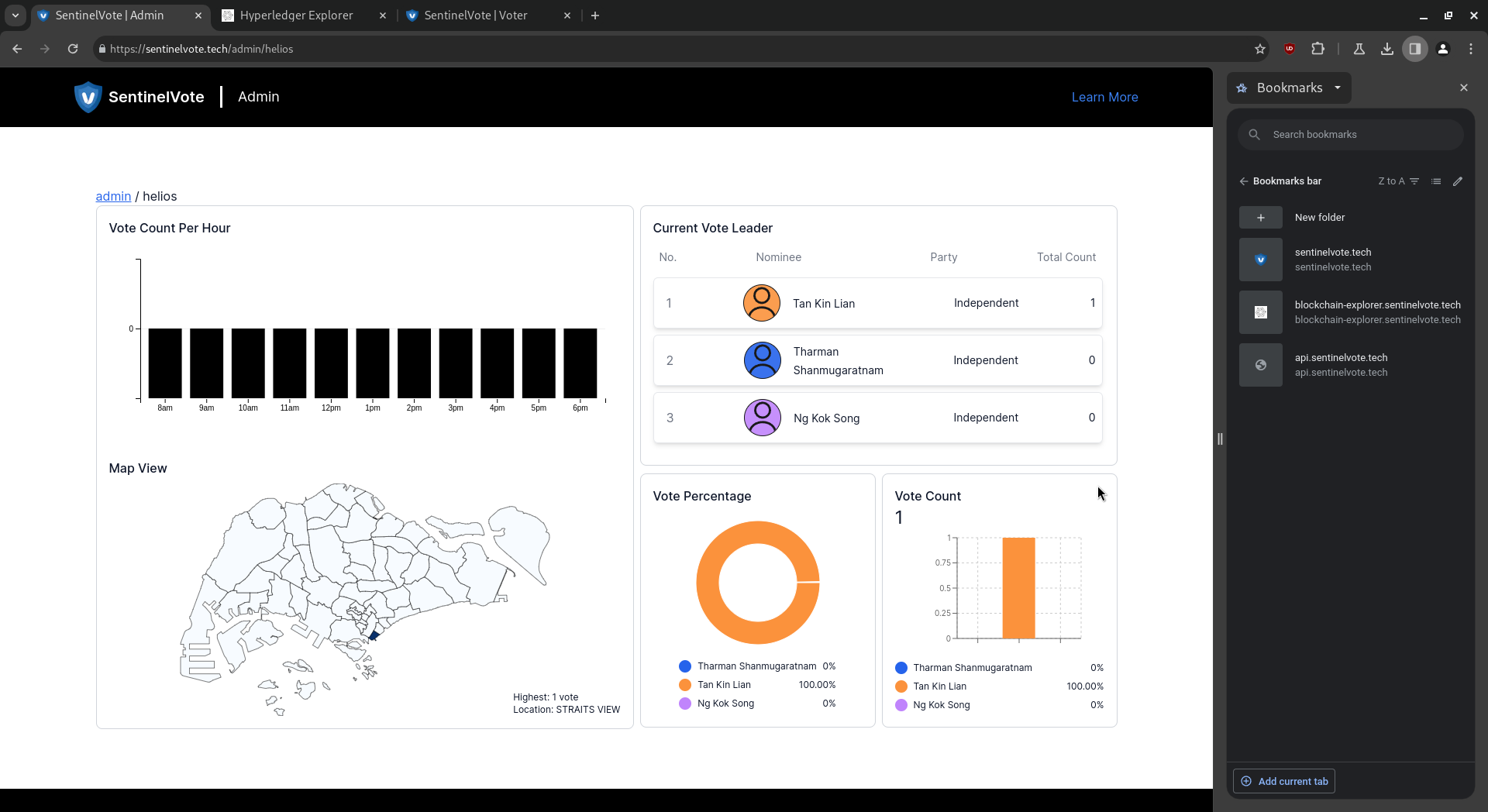
Task: View site information lock icon
Action: (102, 49)
